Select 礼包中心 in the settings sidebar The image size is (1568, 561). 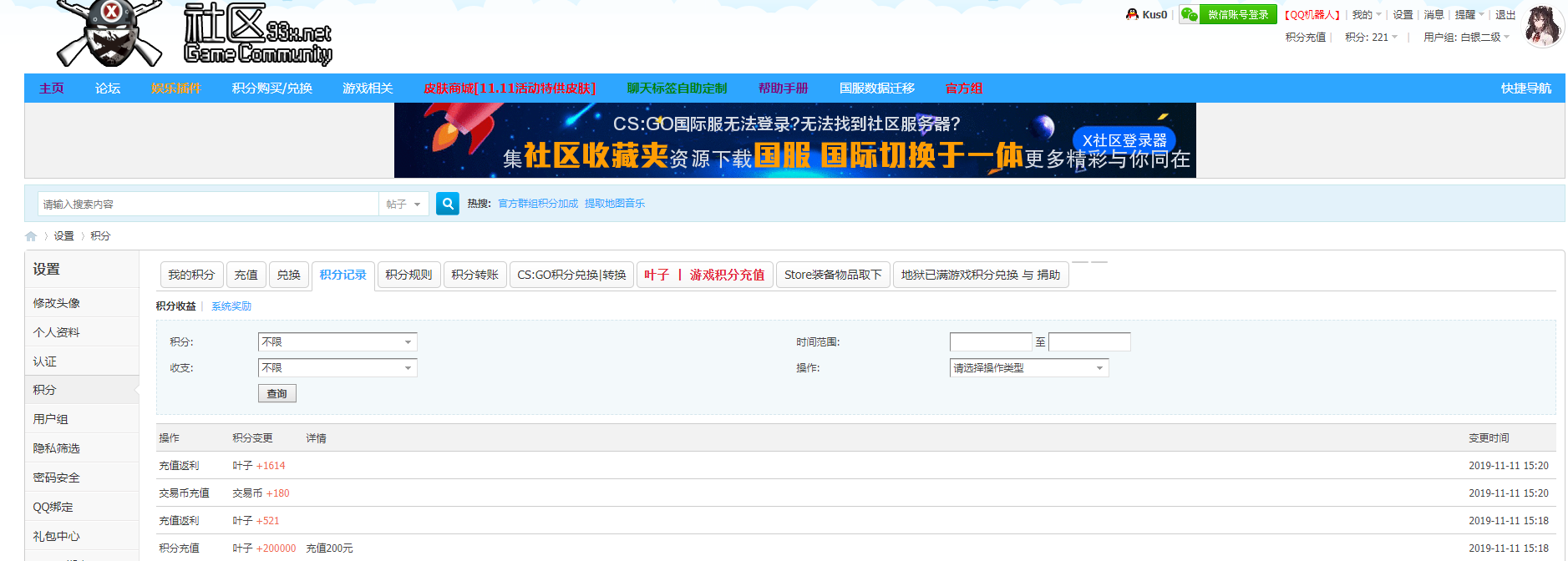pos(82,536)
